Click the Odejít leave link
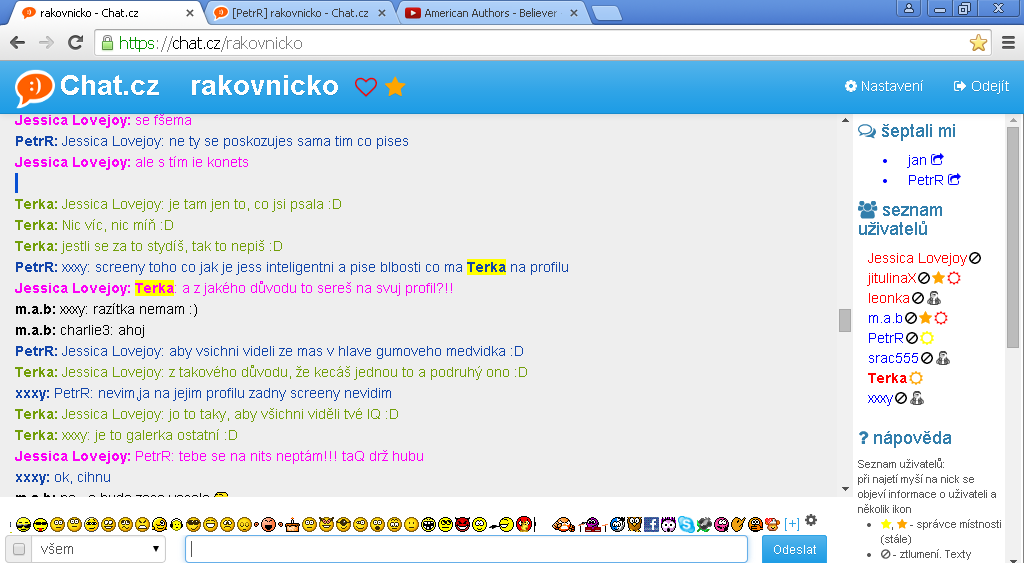The width and height of the screenshot is (1024, 563). point(981,86)
